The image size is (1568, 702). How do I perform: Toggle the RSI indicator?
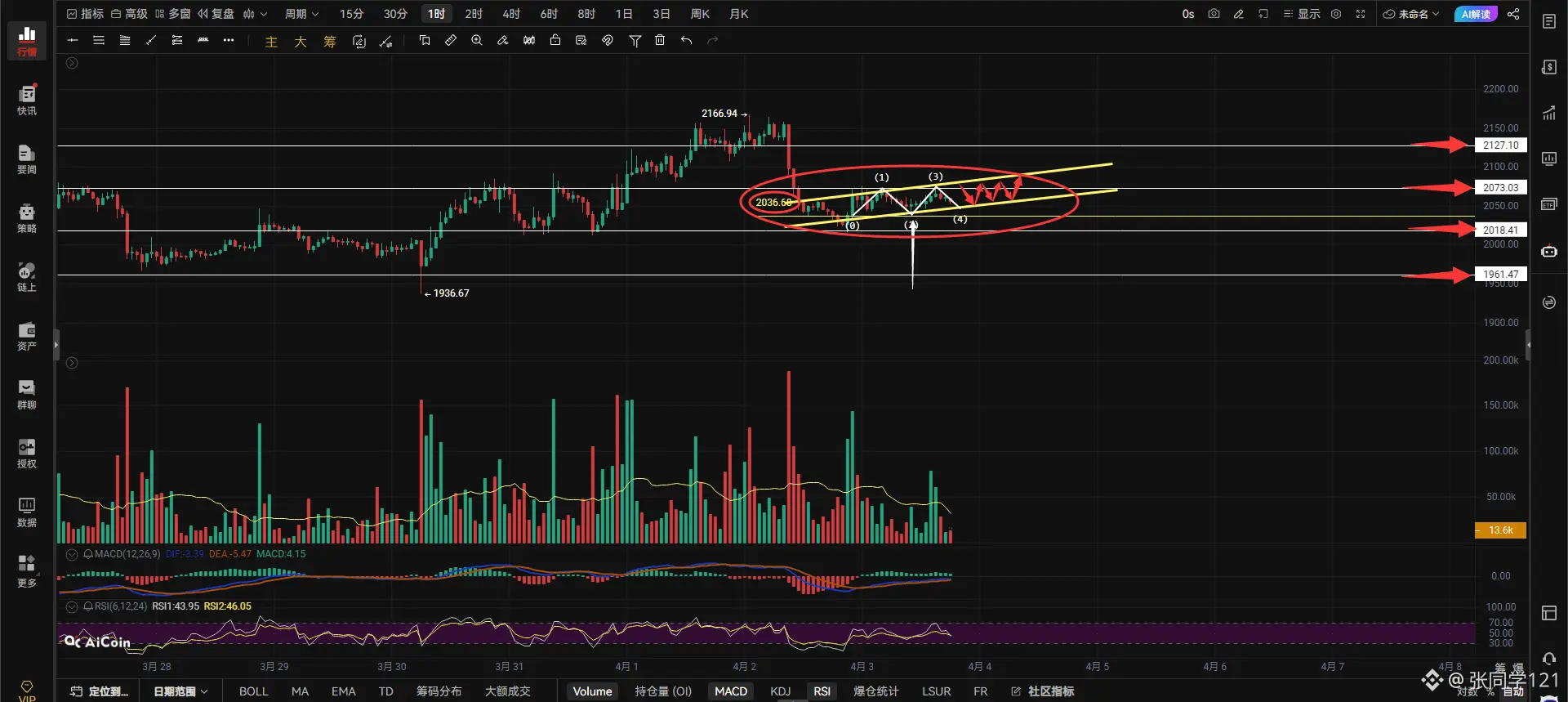pyautogui.click(x=822, y=691)
